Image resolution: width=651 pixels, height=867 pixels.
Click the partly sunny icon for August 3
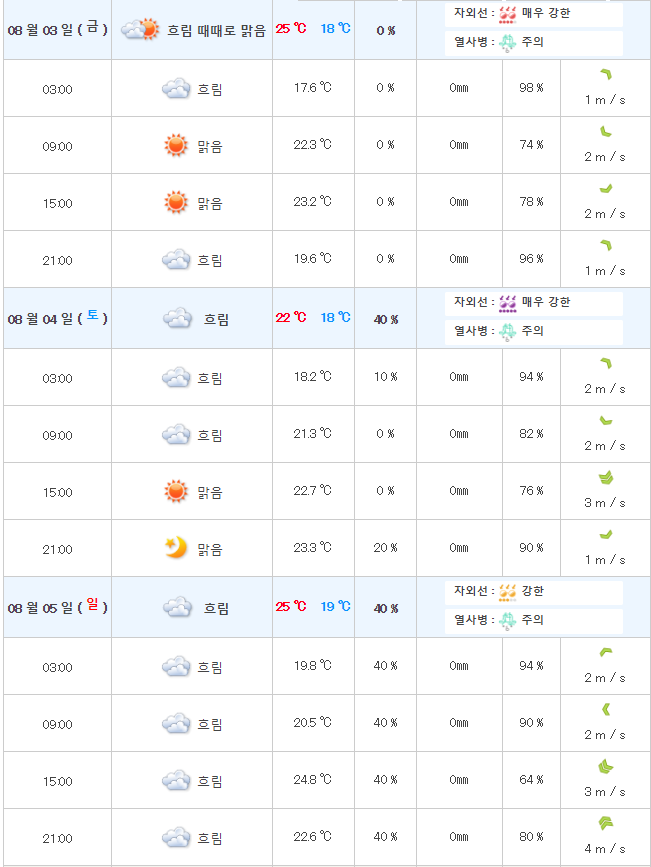140,29
